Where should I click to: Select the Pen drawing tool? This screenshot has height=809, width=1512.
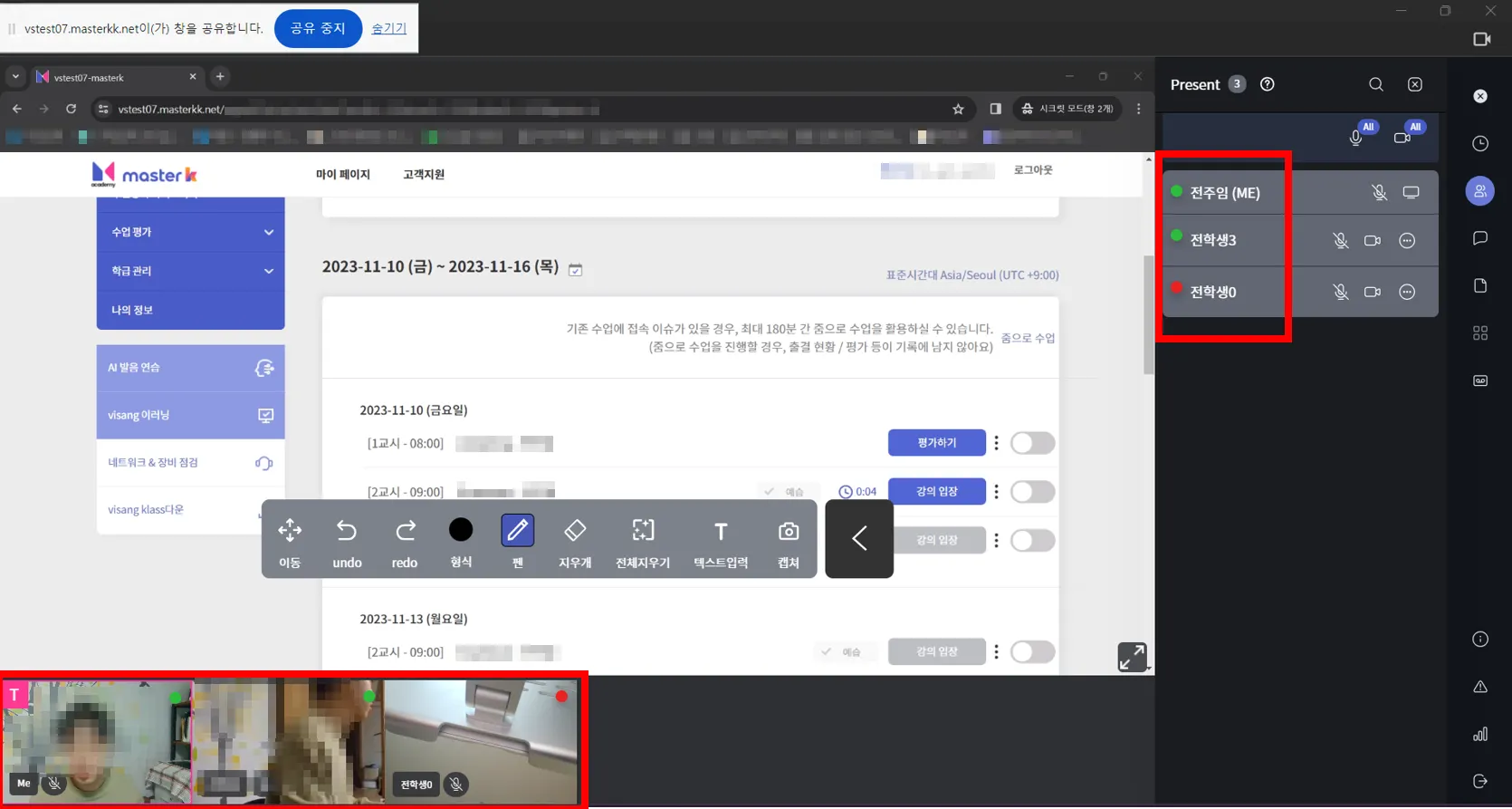point(517,531)
